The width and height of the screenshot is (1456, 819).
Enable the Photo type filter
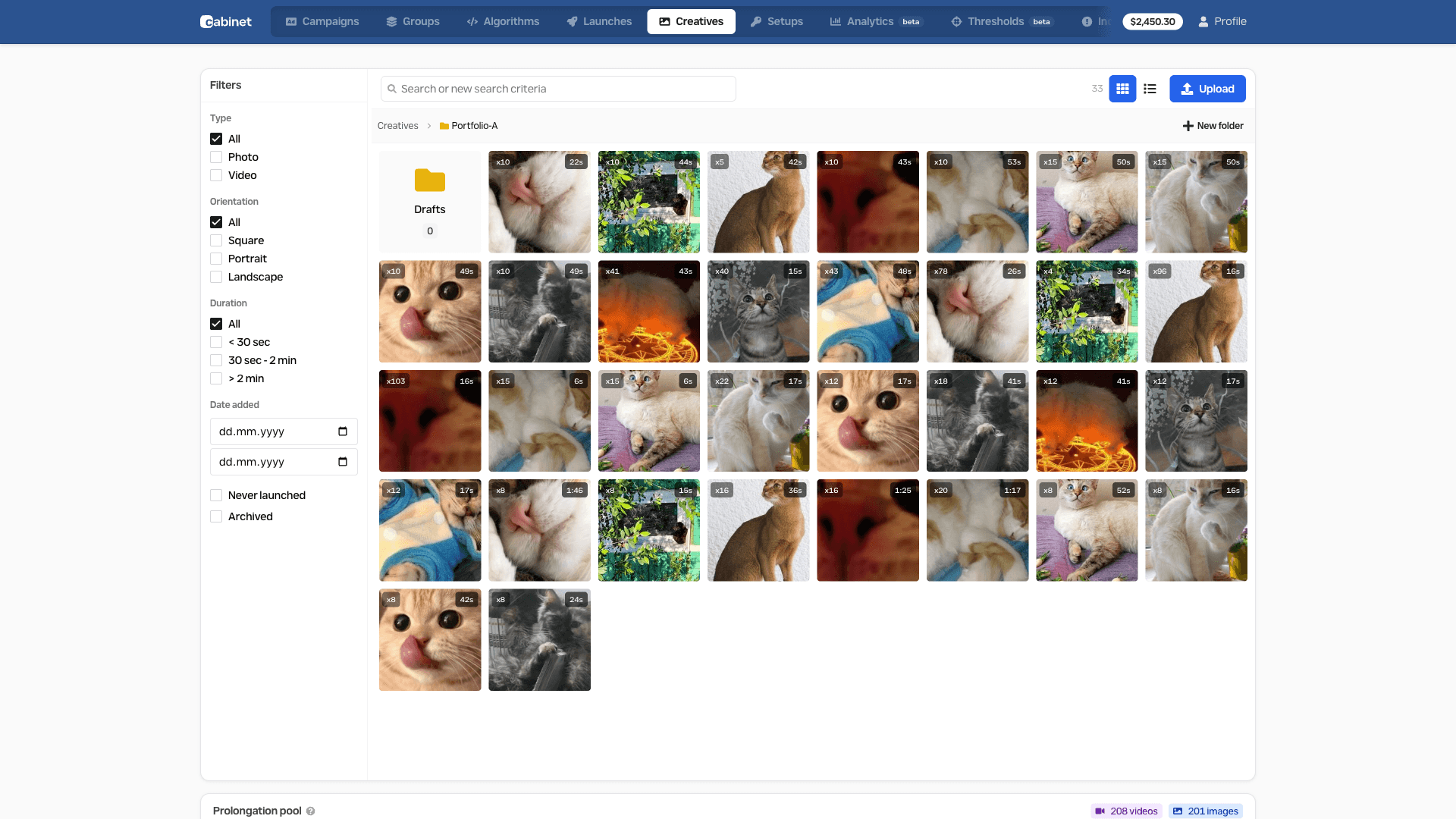[x=216, y=157]
